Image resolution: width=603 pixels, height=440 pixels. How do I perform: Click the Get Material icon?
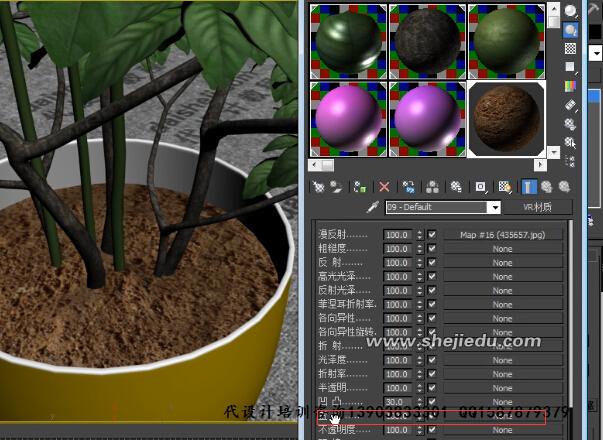(319, 186)
